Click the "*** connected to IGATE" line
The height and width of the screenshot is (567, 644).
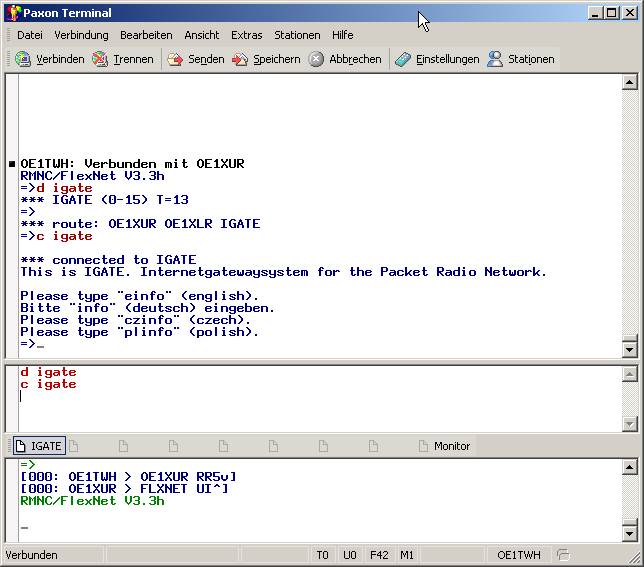pos(108,260)
